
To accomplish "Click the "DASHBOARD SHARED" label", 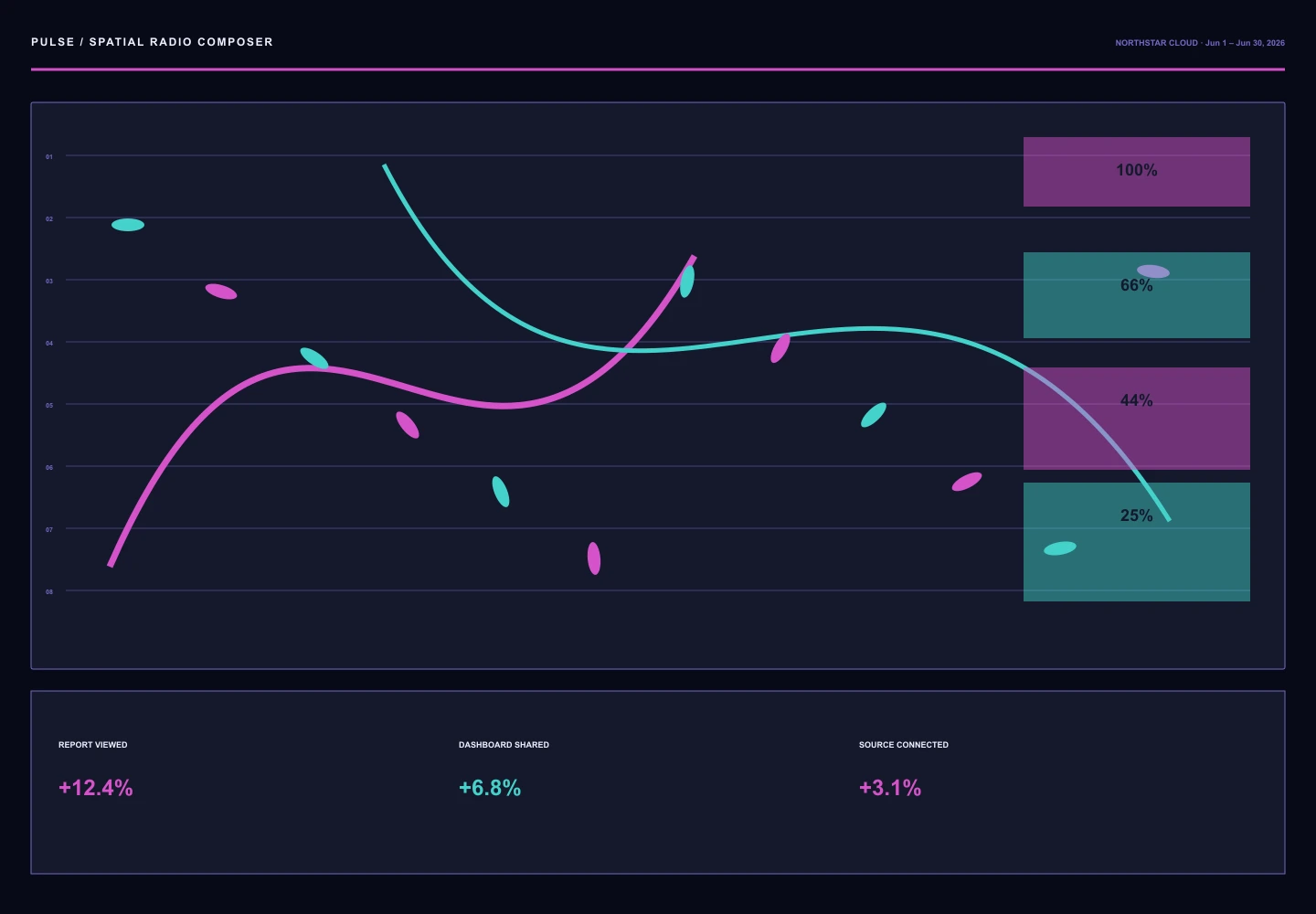I will tap(504, 745).
